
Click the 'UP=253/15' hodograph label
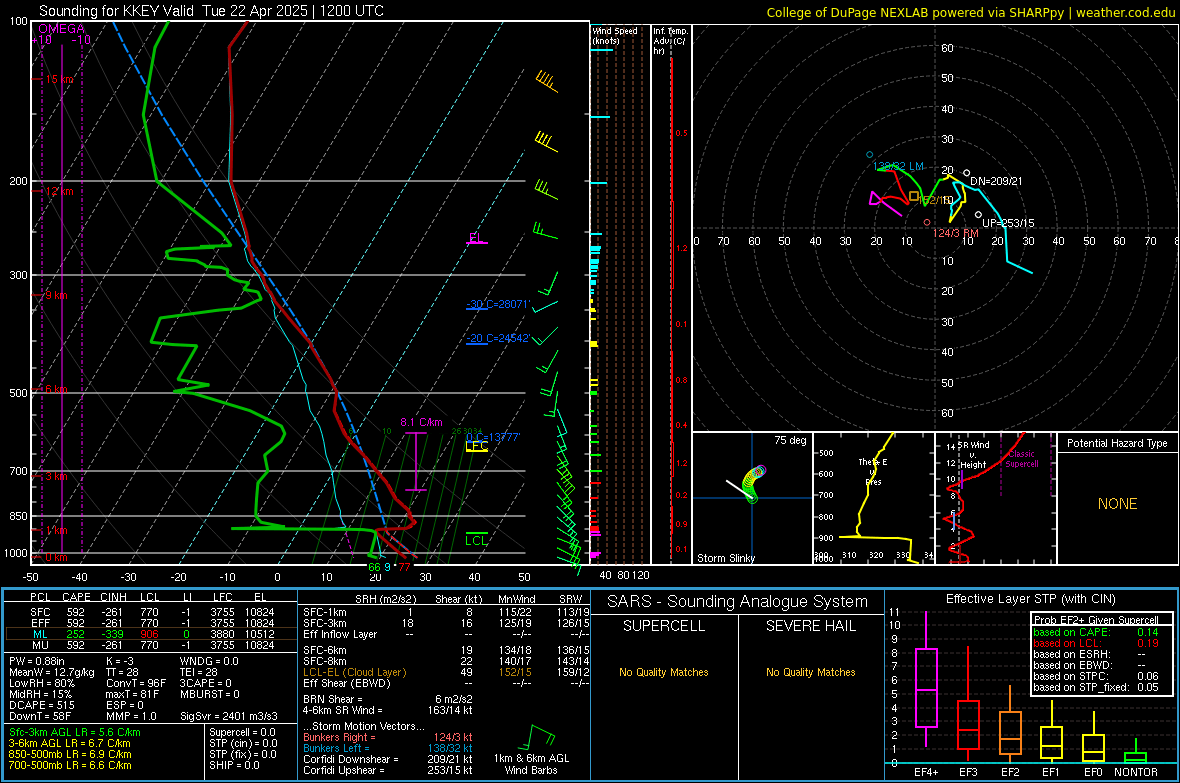click(x=1008, y=224)
